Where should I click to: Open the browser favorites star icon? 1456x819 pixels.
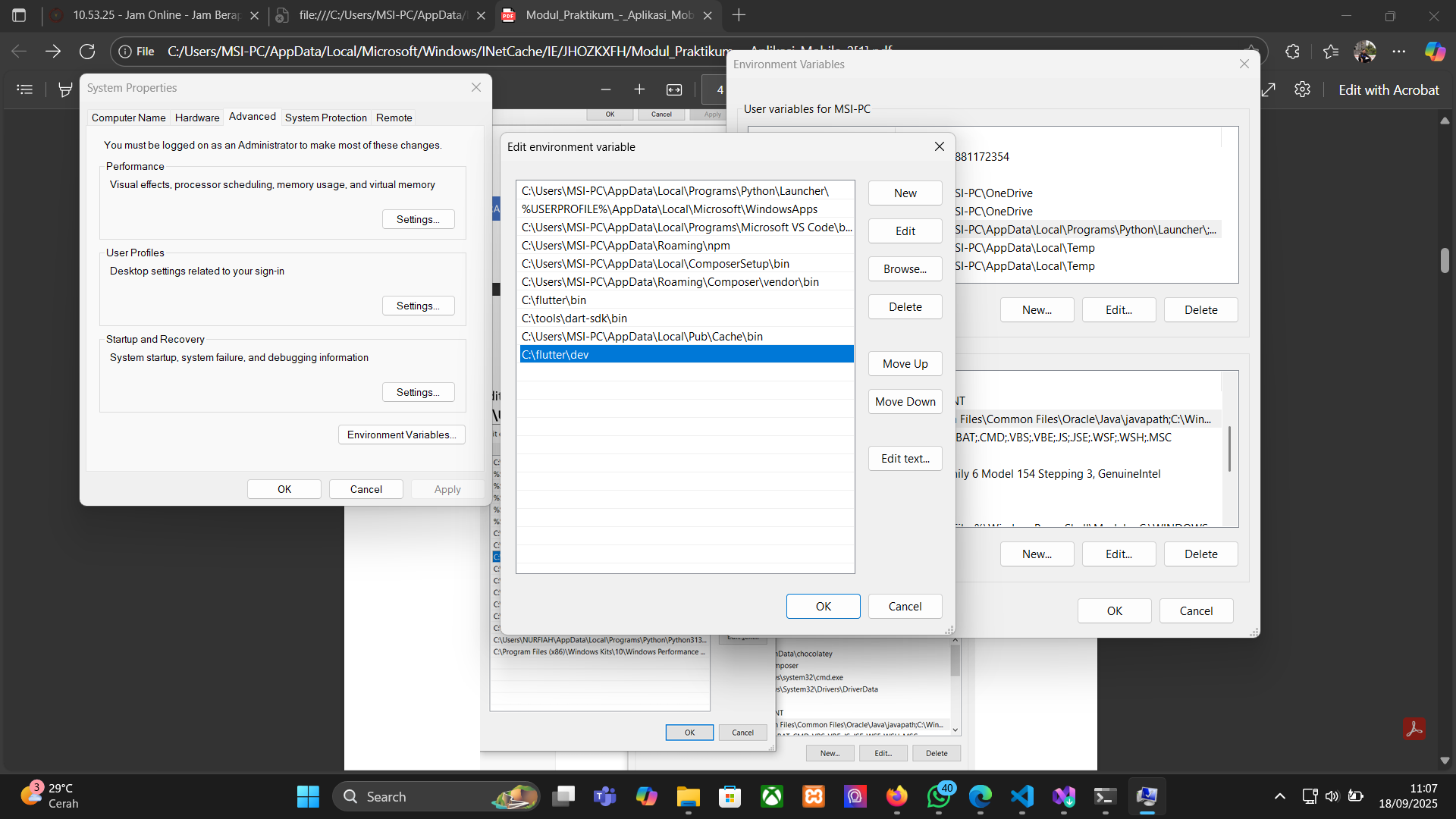(1331, 52)
